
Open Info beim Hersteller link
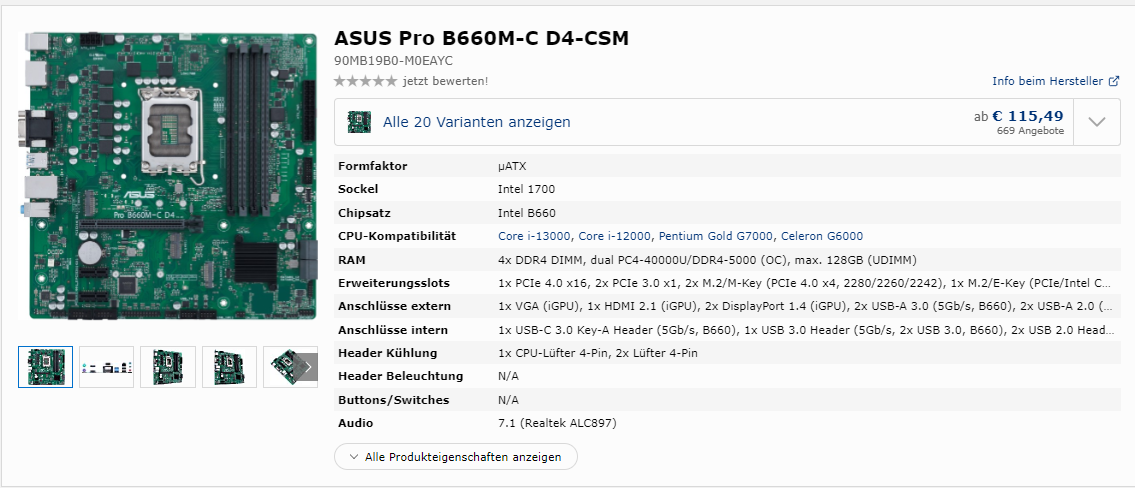coord(1047,81)
